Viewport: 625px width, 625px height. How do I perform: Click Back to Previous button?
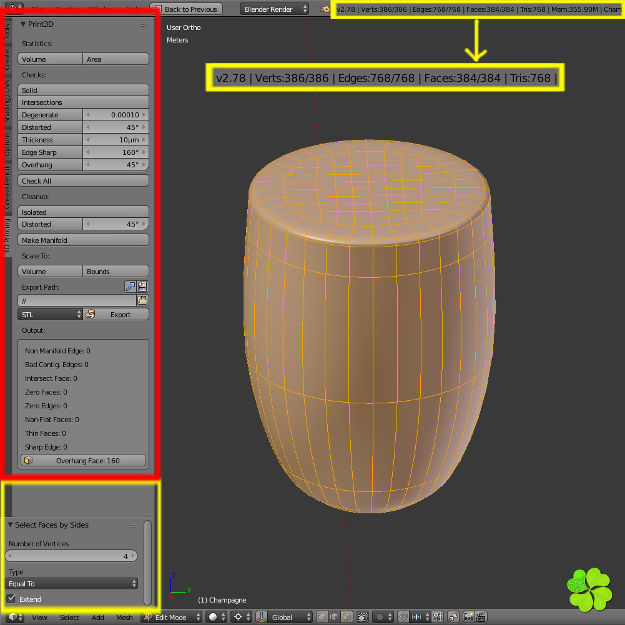187,9
